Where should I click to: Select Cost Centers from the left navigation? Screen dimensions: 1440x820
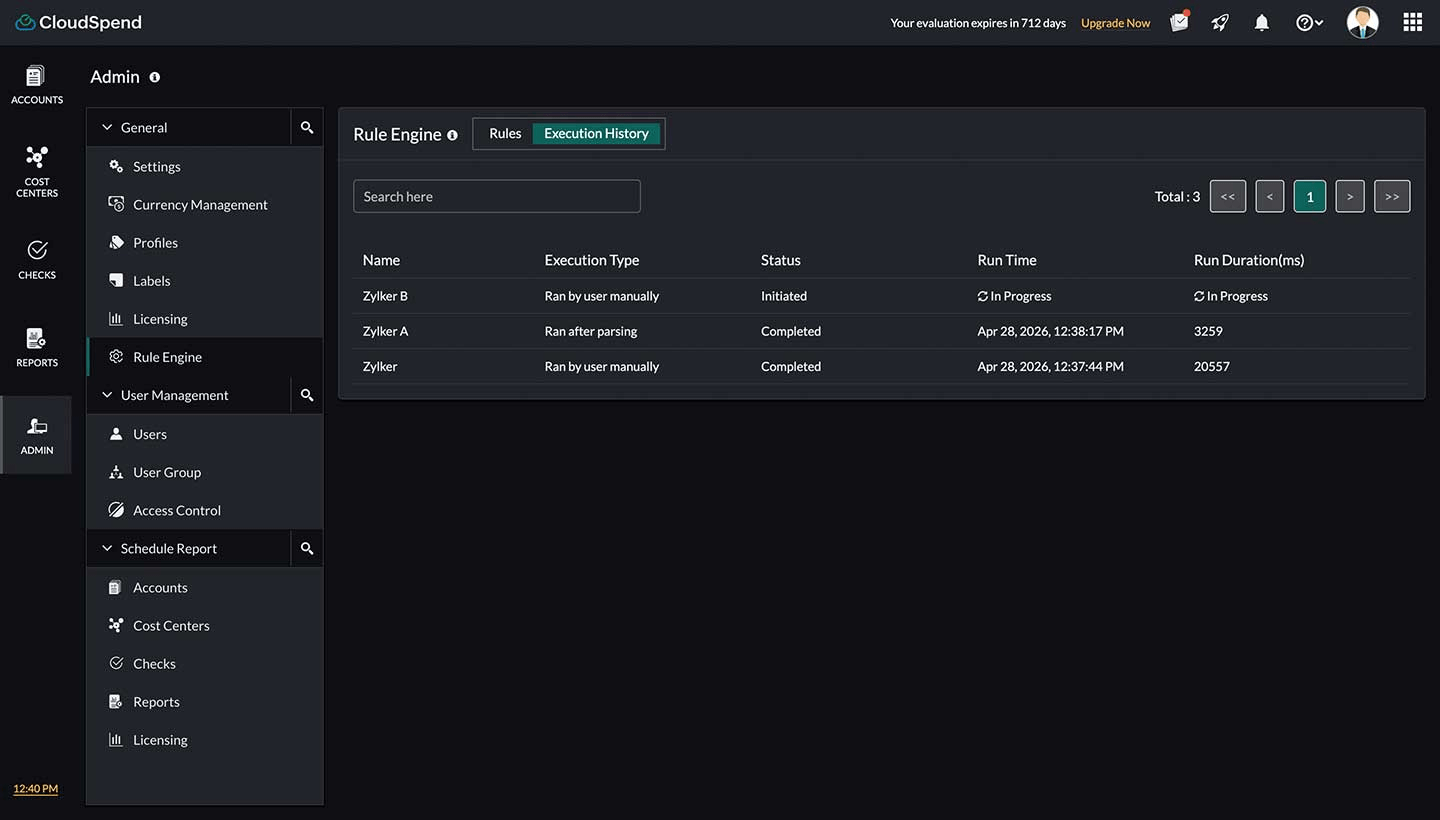click(36, 170)
